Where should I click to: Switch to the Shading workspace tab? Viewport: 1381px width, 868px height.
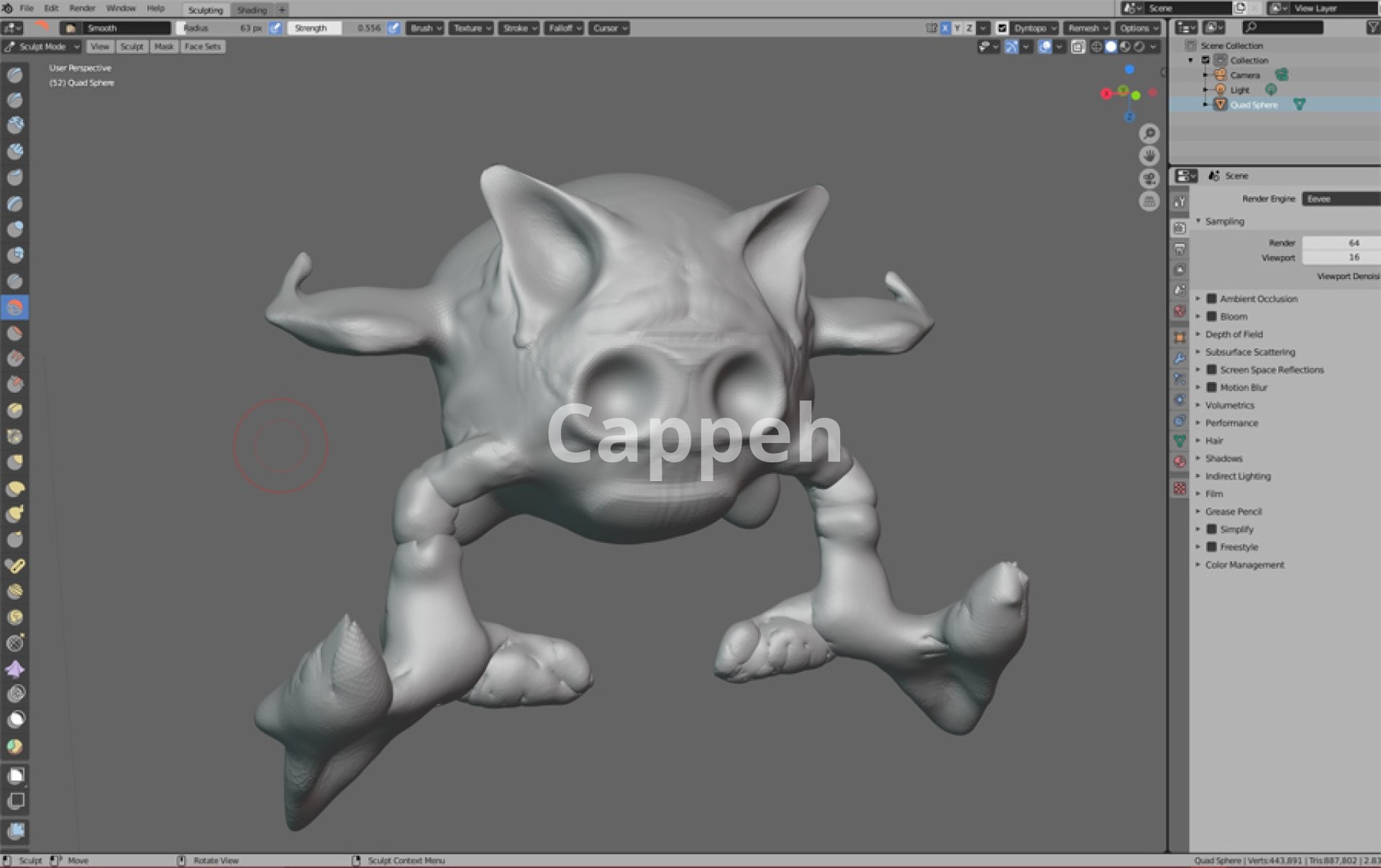click(252, 10)
